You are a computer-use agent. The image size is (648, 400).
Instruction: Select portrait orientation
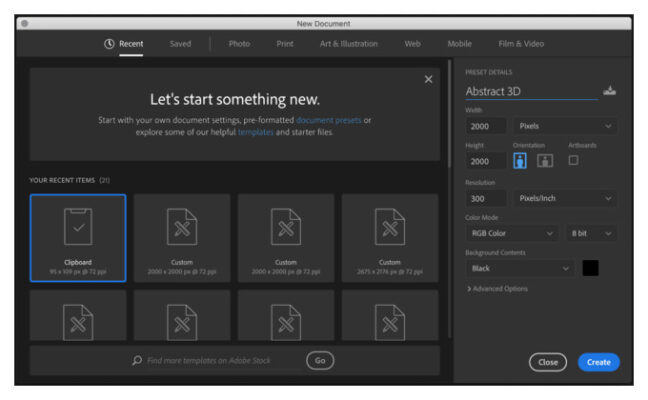click(520, 160)
